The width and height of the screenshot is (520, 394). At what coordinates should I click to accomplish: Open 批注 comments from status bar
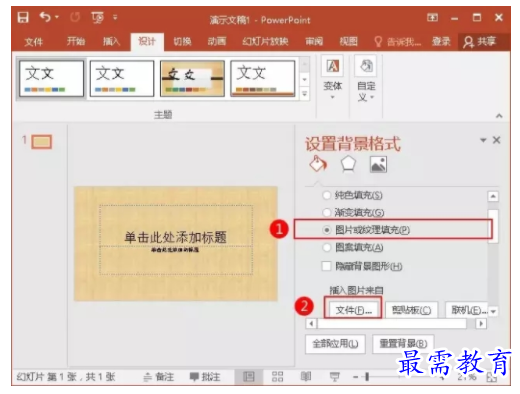point(205,377)
